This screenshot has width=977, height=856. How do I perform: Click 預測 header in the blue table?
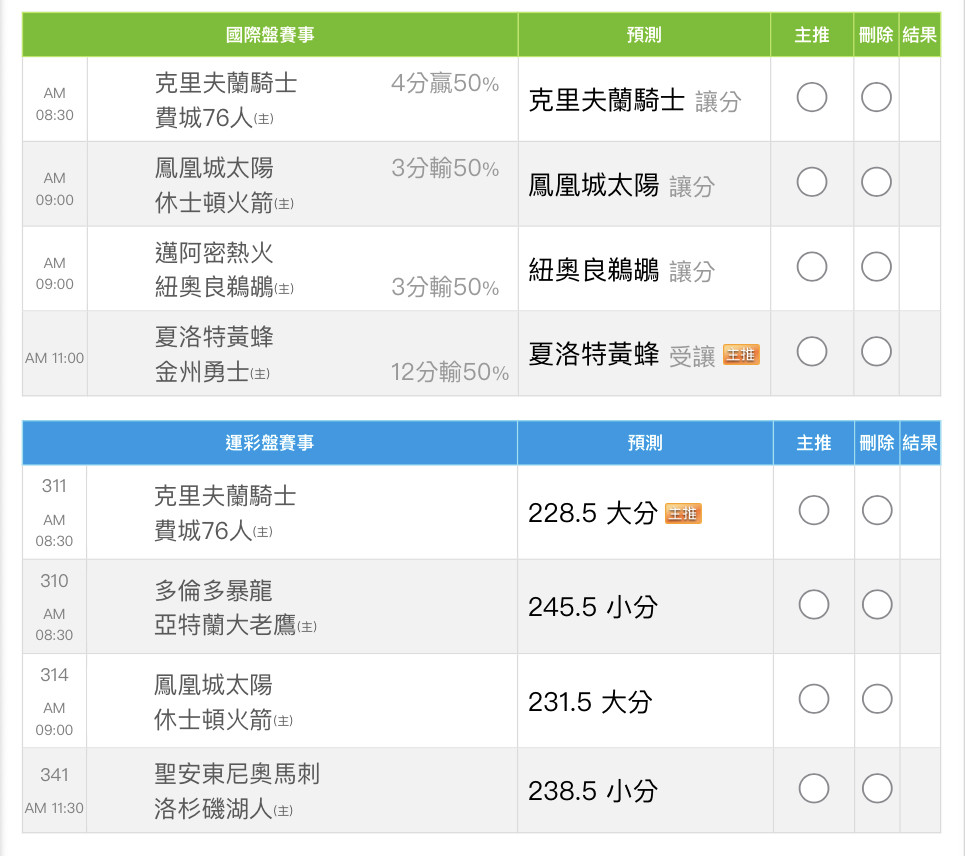(x=645, y=443)
